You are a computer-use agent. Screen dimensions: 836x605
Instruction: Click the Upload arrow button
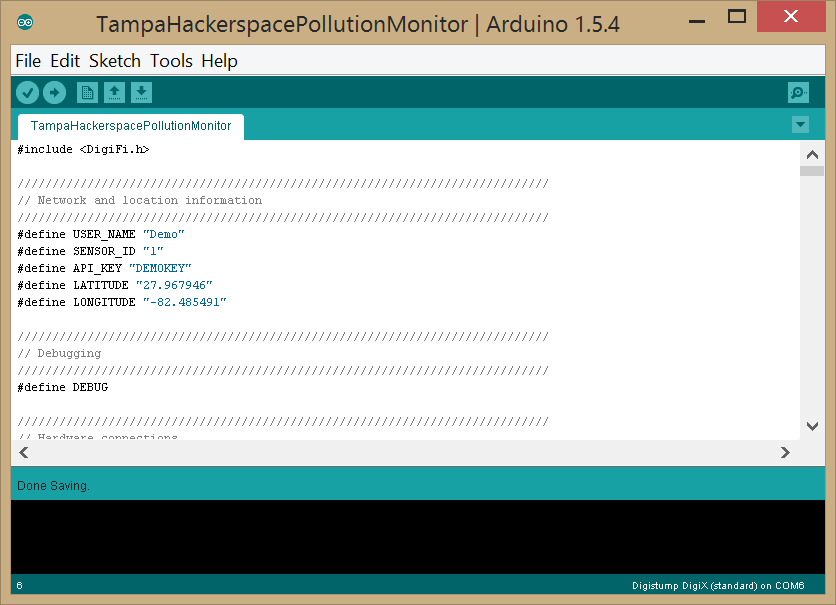point(54,93)
